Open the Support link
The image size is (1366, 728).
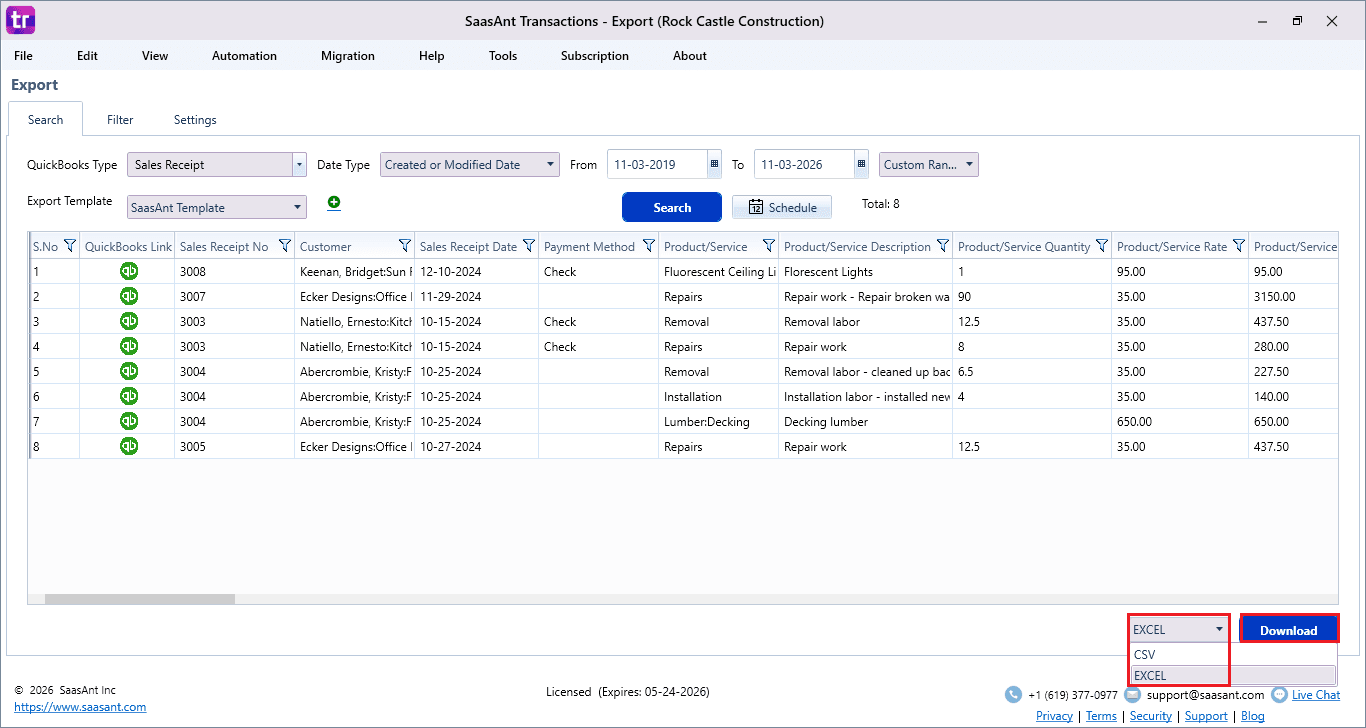[1206, 716]
